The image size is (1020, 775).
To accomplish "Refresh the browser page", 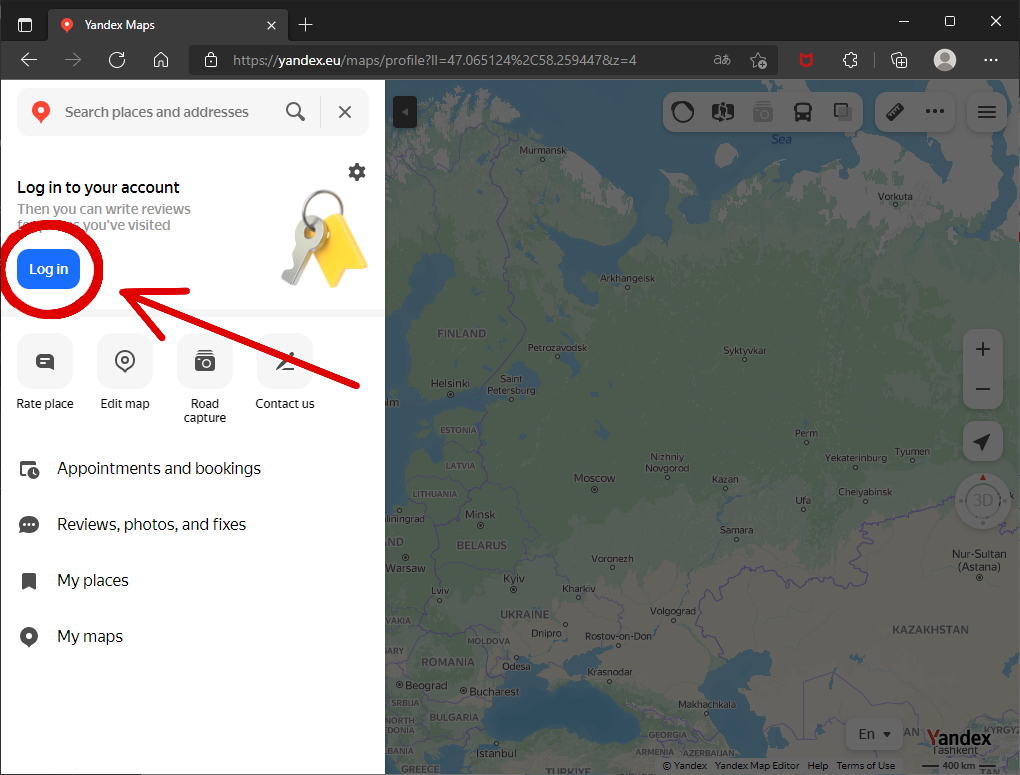I will 117,61.
